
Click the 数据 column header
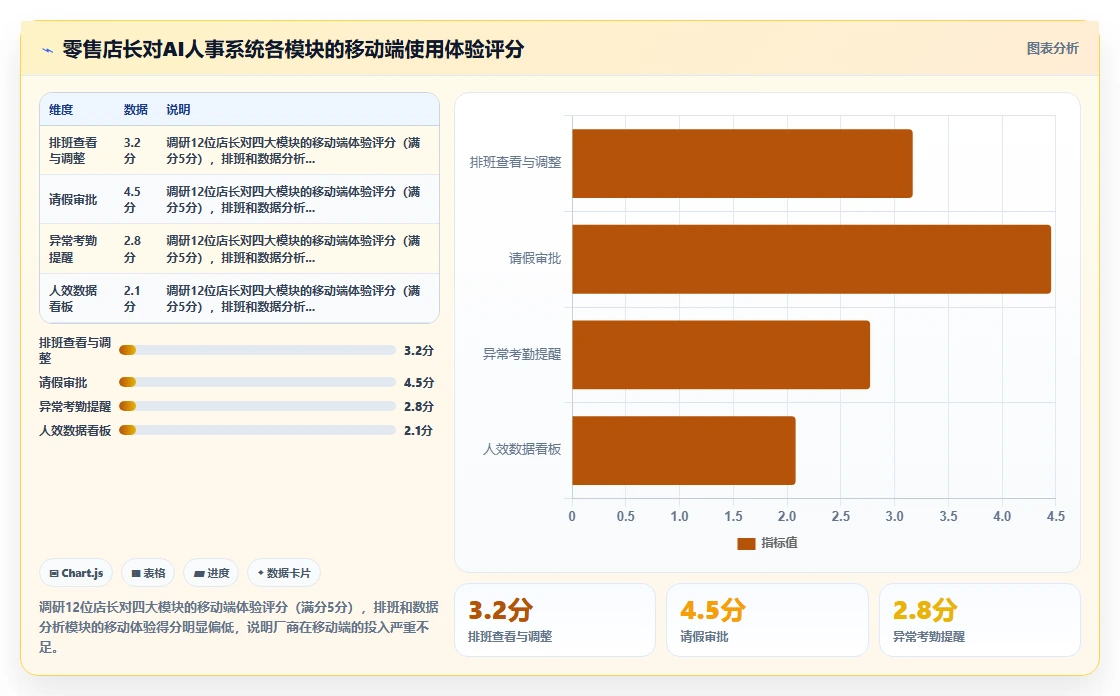point(136,109)
